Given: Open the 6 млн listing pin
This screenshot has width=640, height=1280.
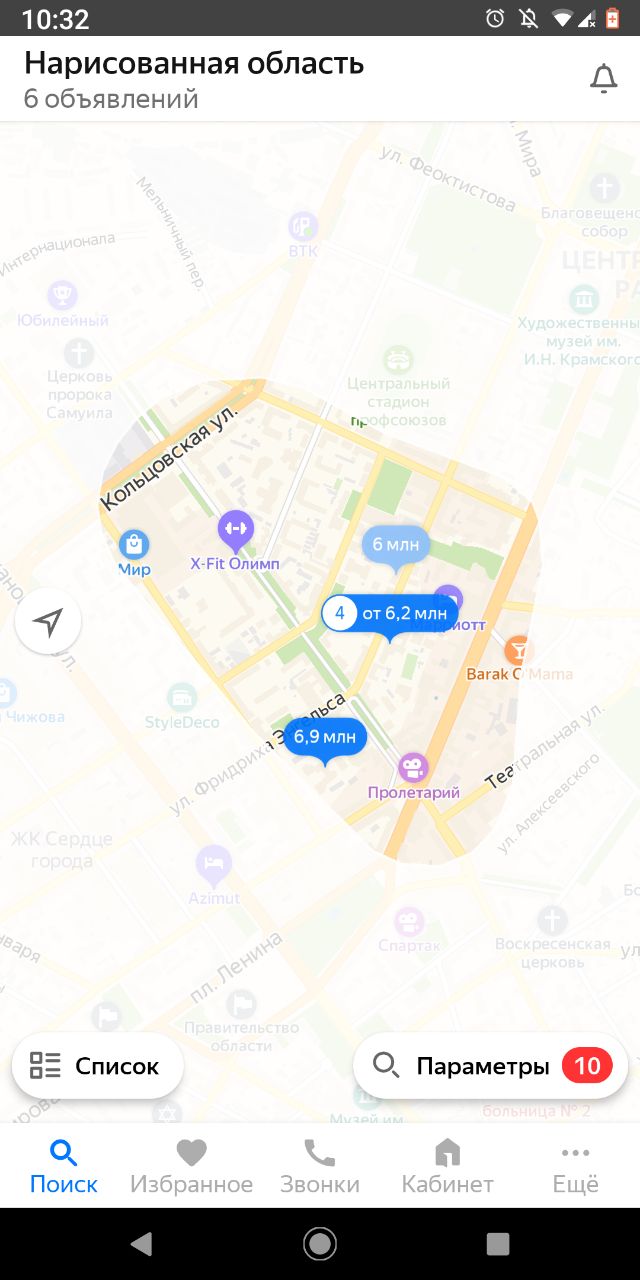Looking at the screenshot, I should [x=396, y=546].
